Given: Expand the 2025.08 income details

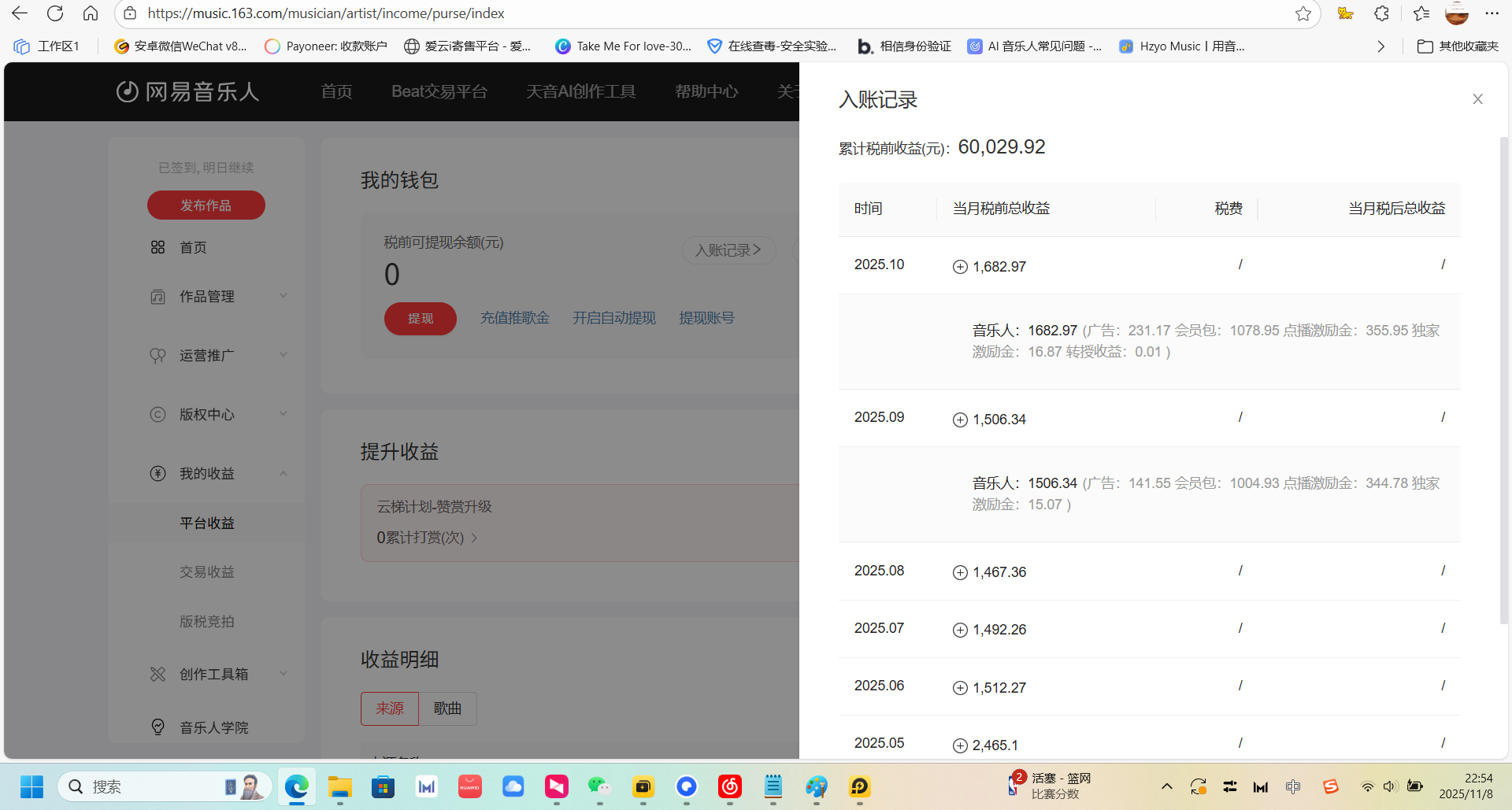Looking at the screenshot, I should 959,572.
